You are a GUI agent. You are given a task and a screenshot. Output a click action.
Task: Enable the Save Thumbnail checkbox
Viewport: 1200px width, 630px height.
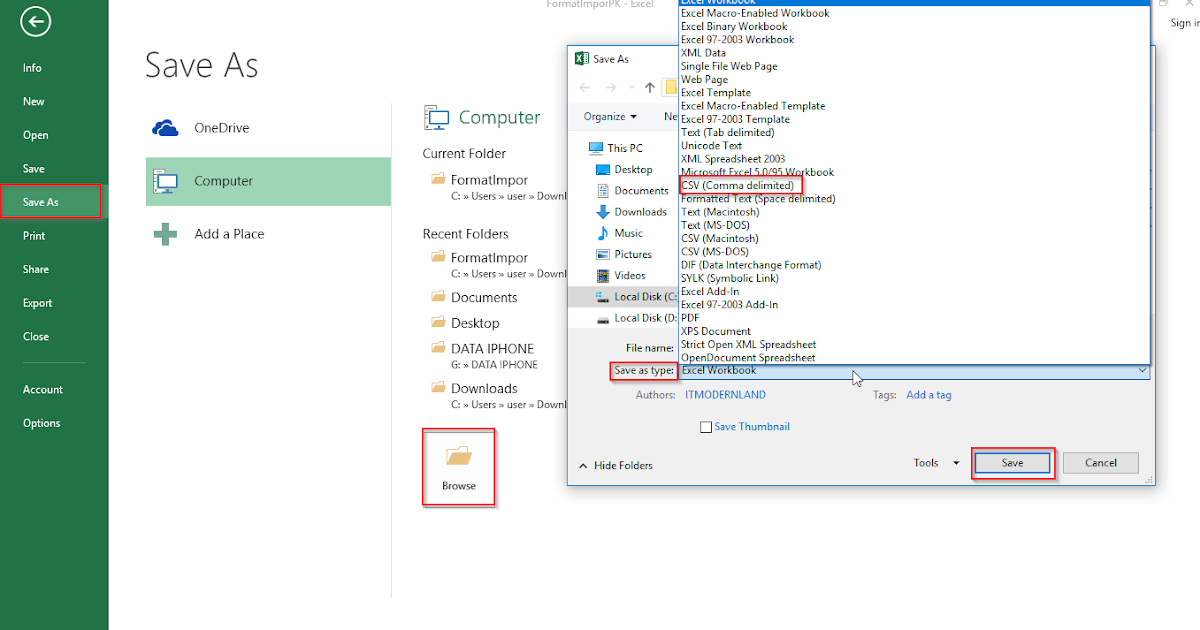coord(707,427)
